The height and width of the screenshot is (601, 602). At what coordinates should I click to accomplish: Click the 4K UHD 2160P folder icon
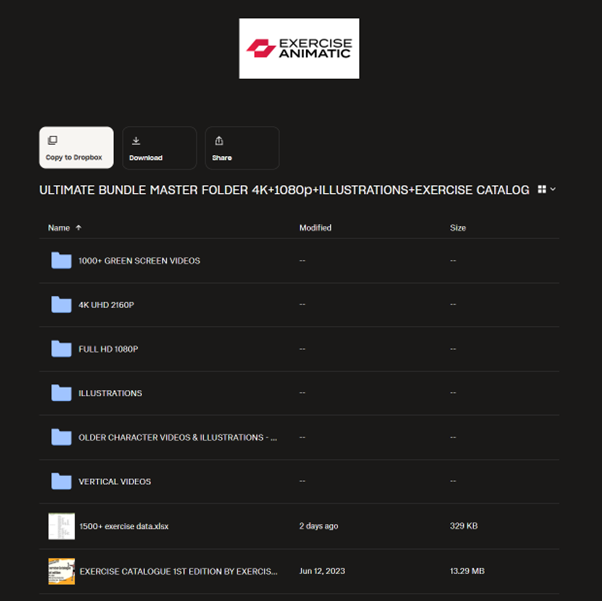[x=61, y=305]
